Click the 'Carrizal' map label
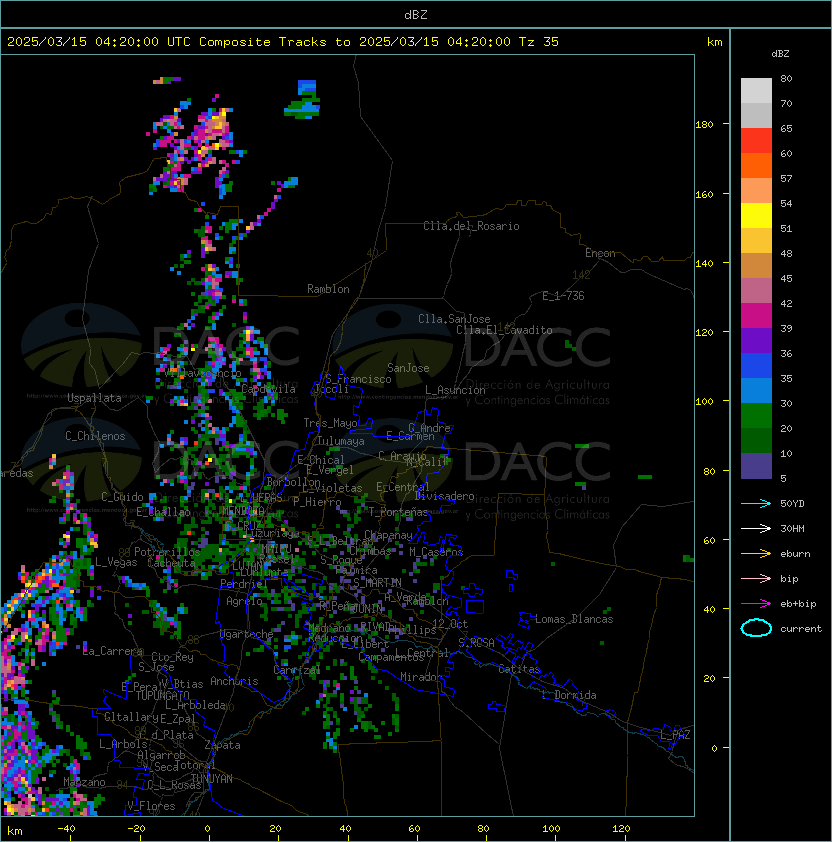 [297, 670]
